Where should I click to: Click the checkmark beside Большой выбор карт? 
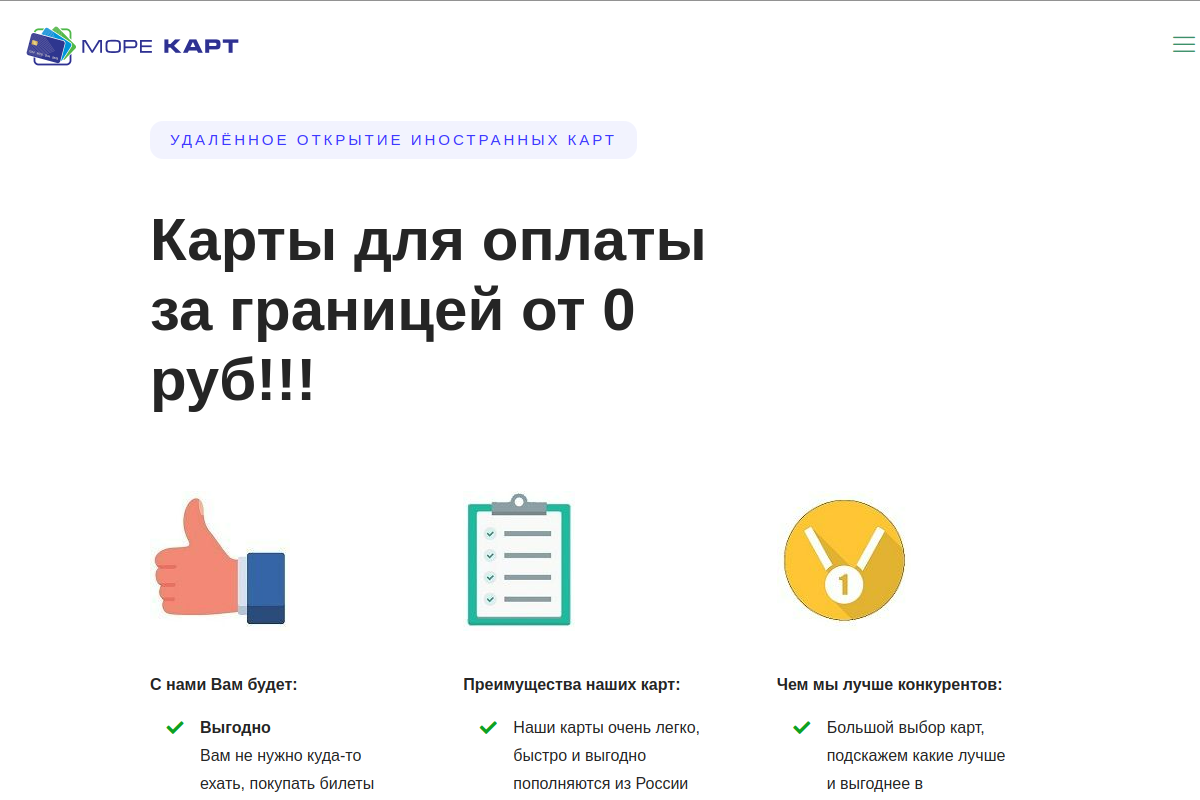tap(802, 727)
